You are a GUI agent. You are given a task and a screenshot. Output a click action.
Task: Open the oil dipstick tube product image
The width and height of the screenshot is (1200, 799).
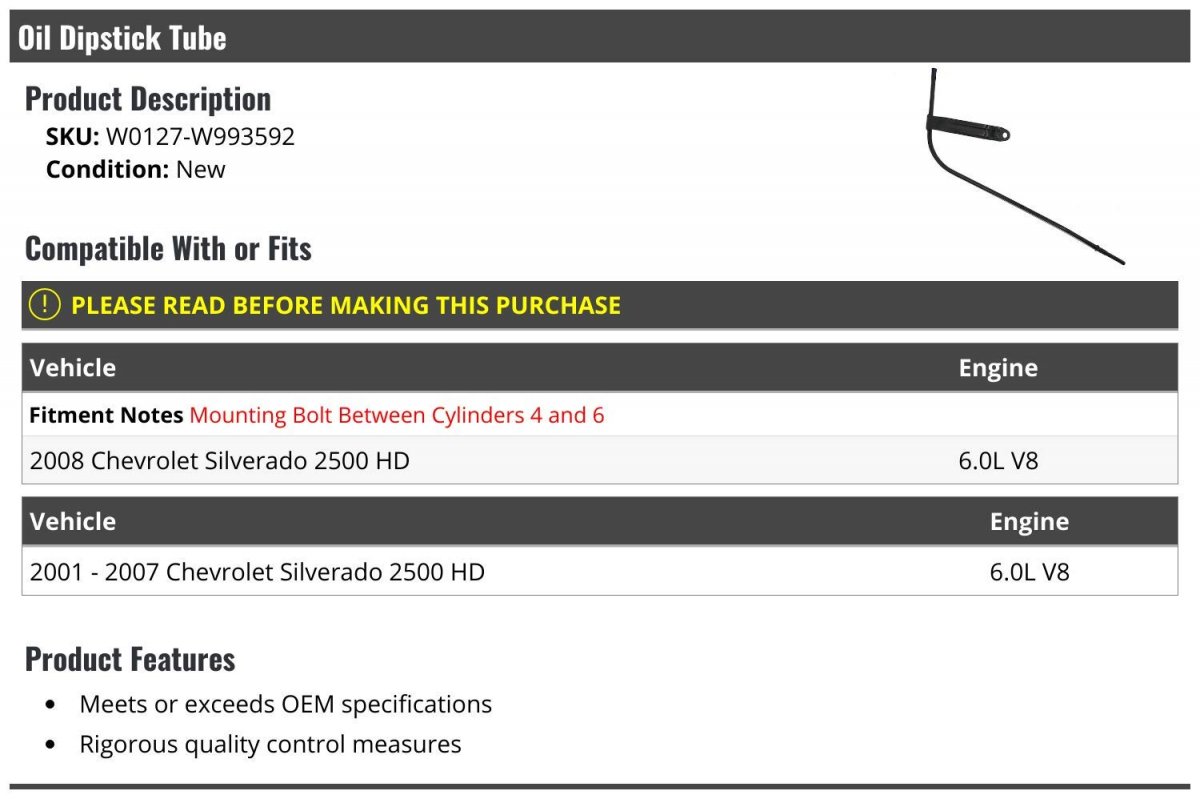1025,167
